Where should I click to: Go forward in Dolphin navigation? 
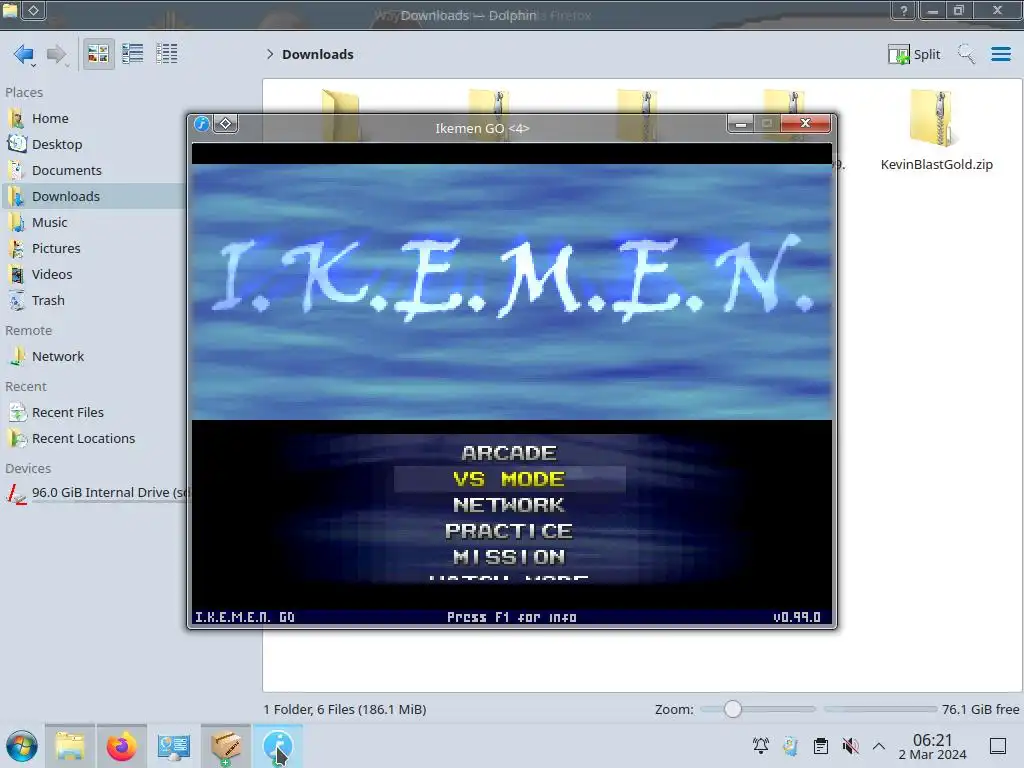point(57,54)
